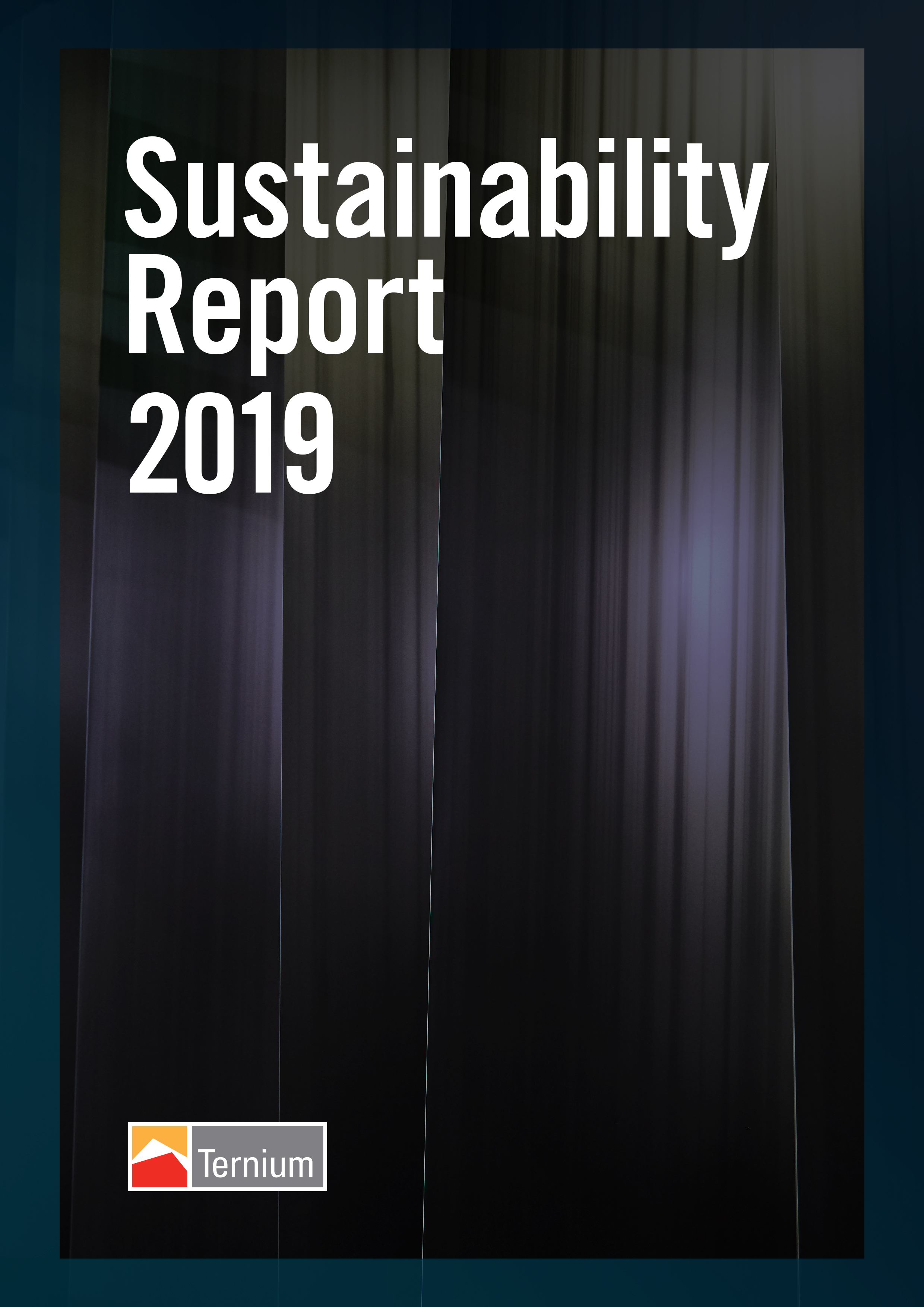This screenshot has height=1307, width=924.
Task: Click the dark teal top border strip
Action: [462, 24]
